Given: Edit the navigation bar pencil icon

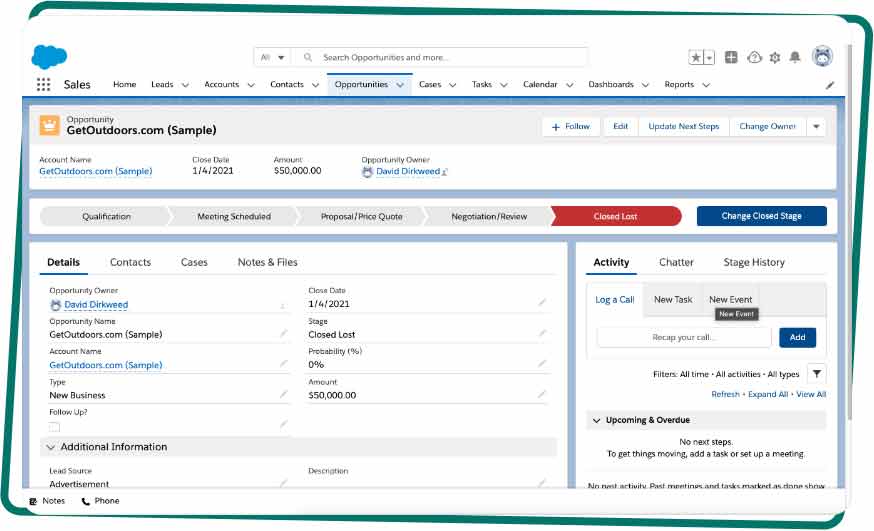Looking at the screenshot, I should pyautogui.click(x=829, y=86).
